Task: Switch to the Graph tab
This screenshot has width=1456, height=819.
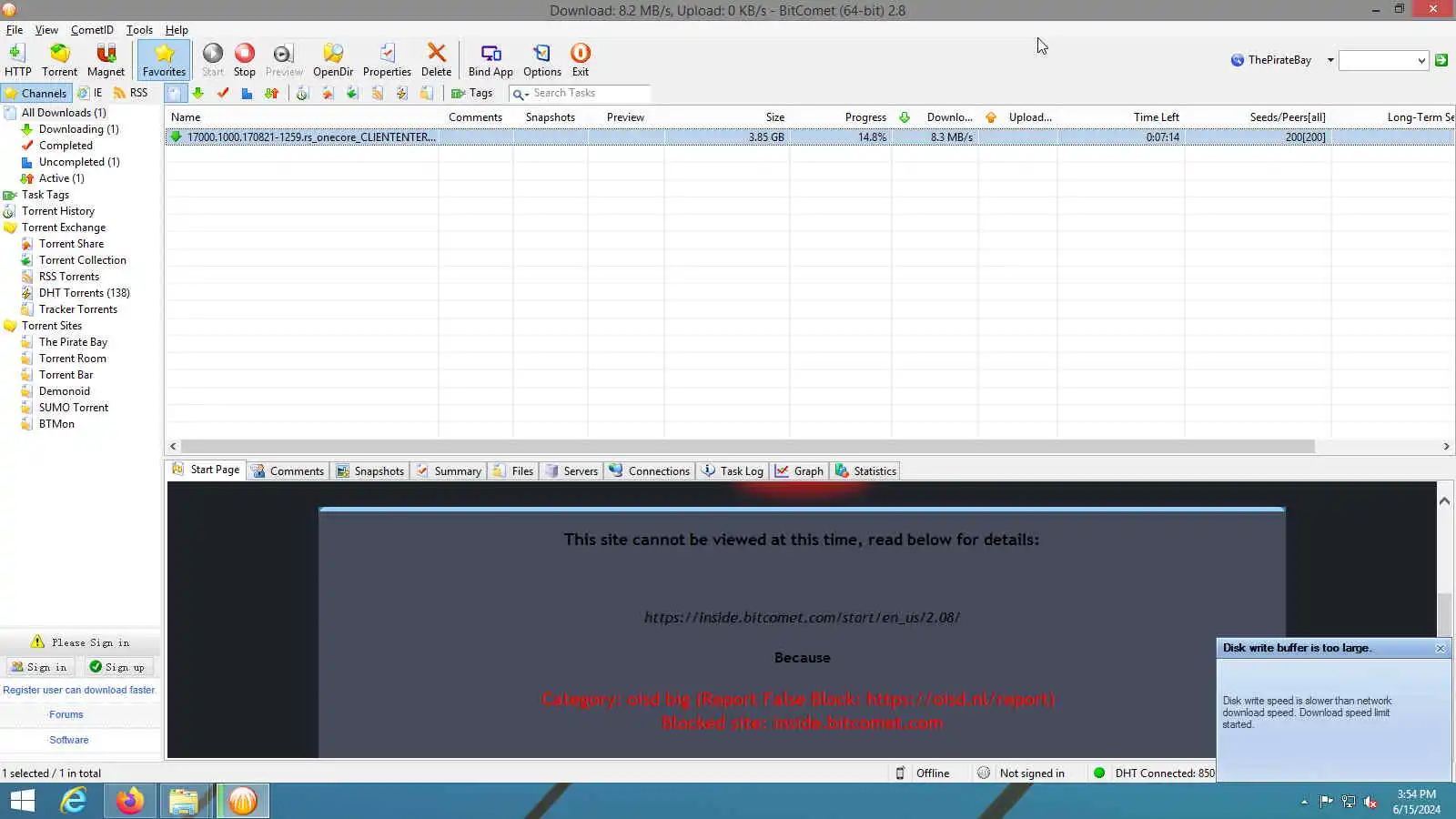Action: [800, 470]
